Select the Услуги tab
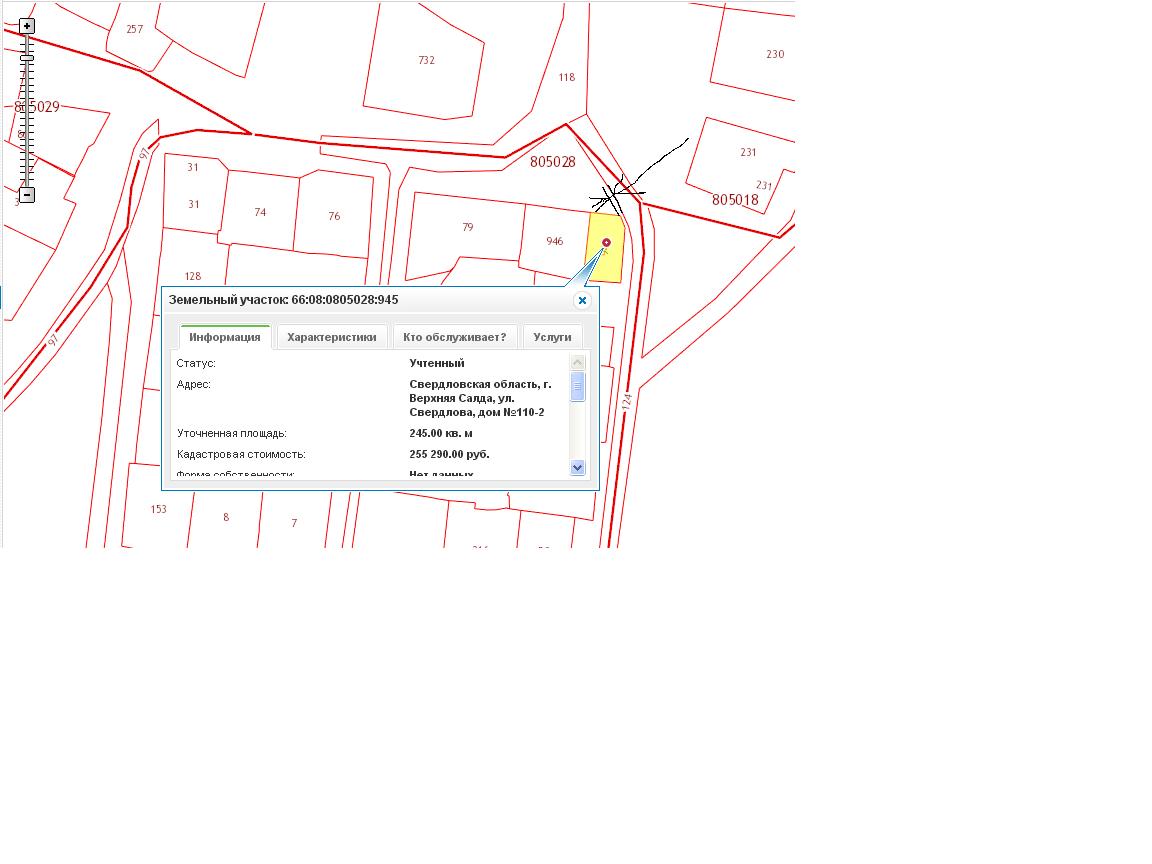This screenshot has width=1152, height=864. coord(552,337)
